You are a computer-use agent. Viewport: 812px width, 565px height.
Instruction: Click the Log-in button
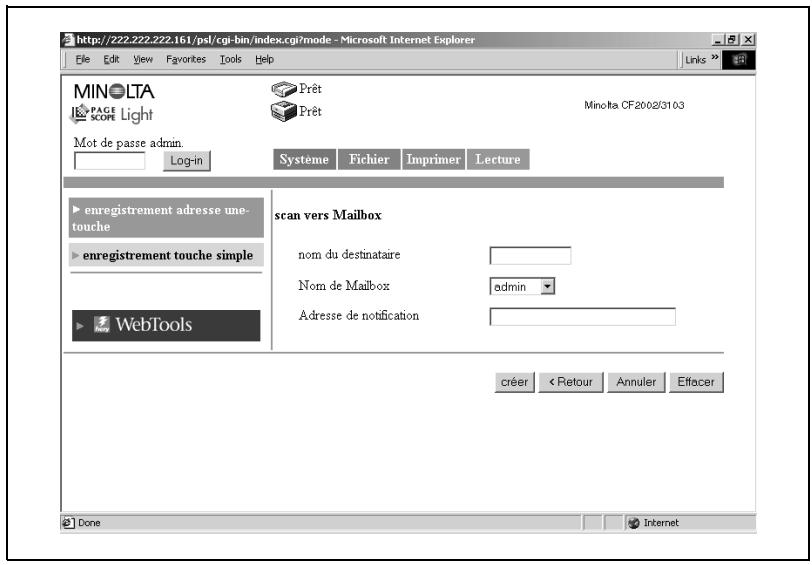186,161
